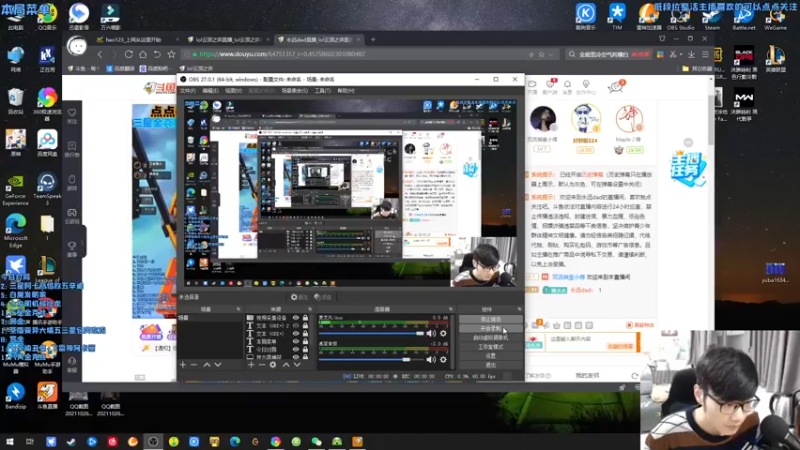The height and width of the screenshot is (450, 800).
Task: Click OBS 工作室模式 button
Action: click(x=490, y=347)
